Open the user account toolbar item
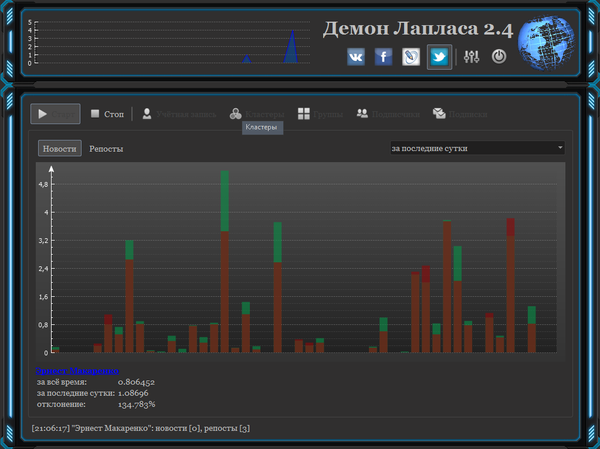The width and height of the screenshot is (600, 449). (x=147, y=114)
